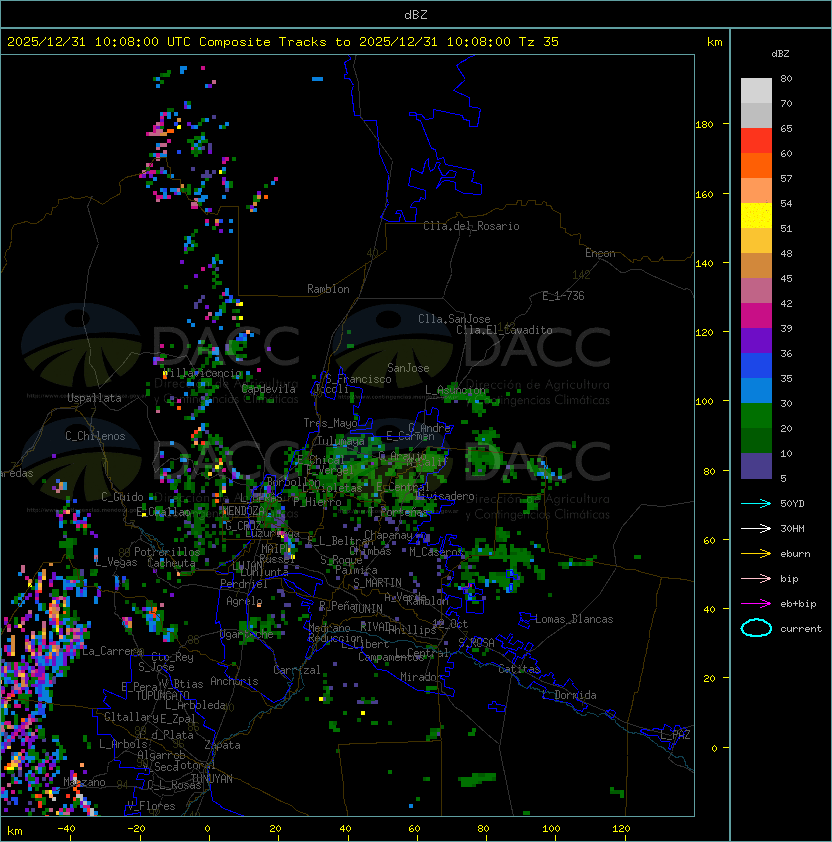Click the -40 km horizontal axis tick
The image size is (832, 842).
[66, 829]
